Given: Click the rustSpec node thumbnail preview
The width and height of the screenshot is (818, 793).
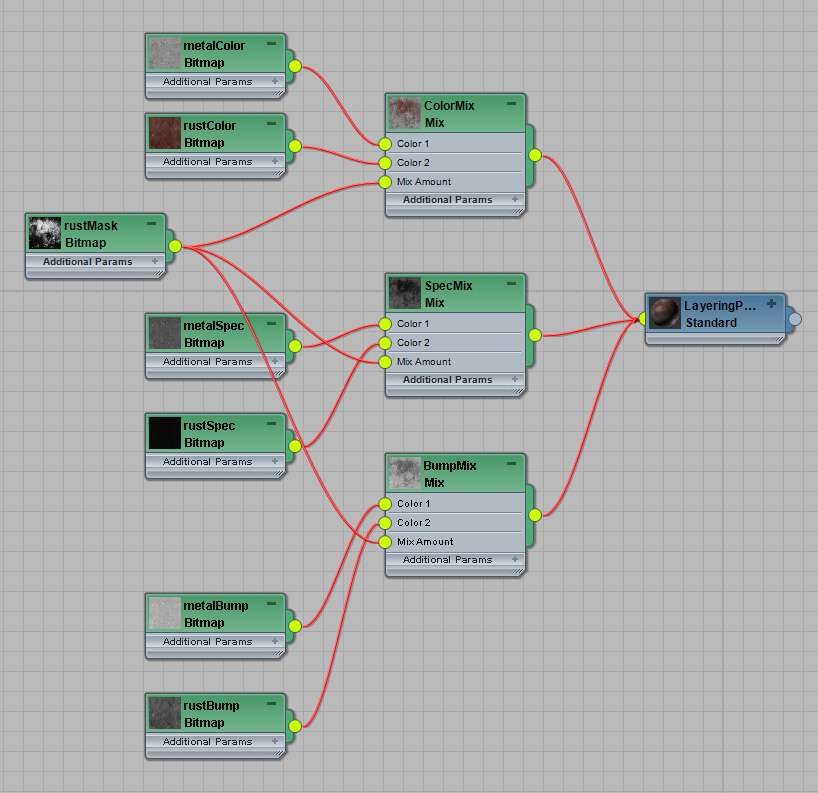Looking at the screenshot, I should tap(165, 434).
